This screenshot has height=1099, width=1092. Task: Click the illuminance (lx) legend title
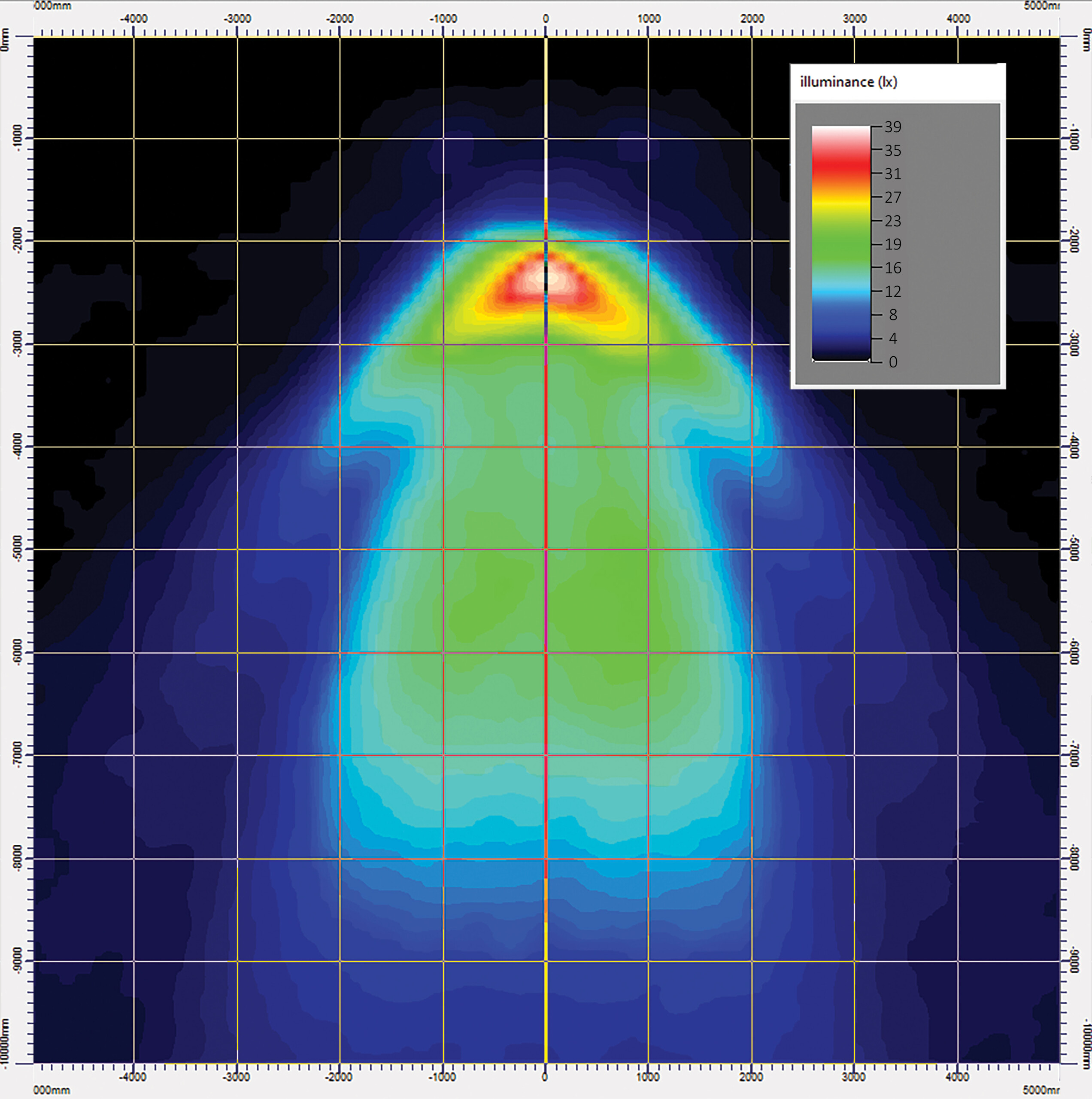pyautogui.click(x=848, y=82)
